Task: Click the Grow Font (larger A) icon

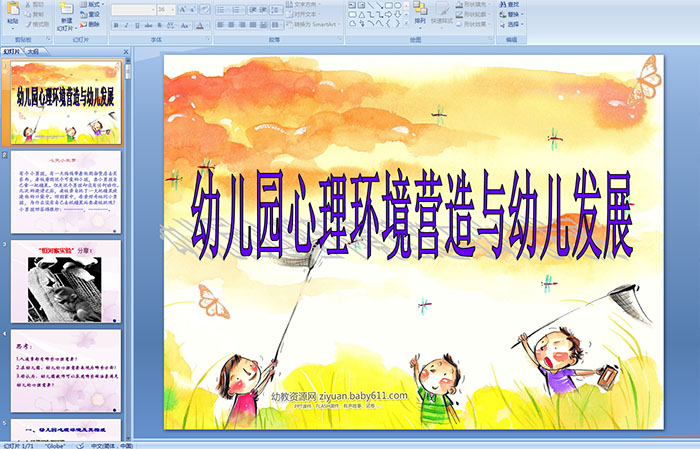Action: point(183,10)
